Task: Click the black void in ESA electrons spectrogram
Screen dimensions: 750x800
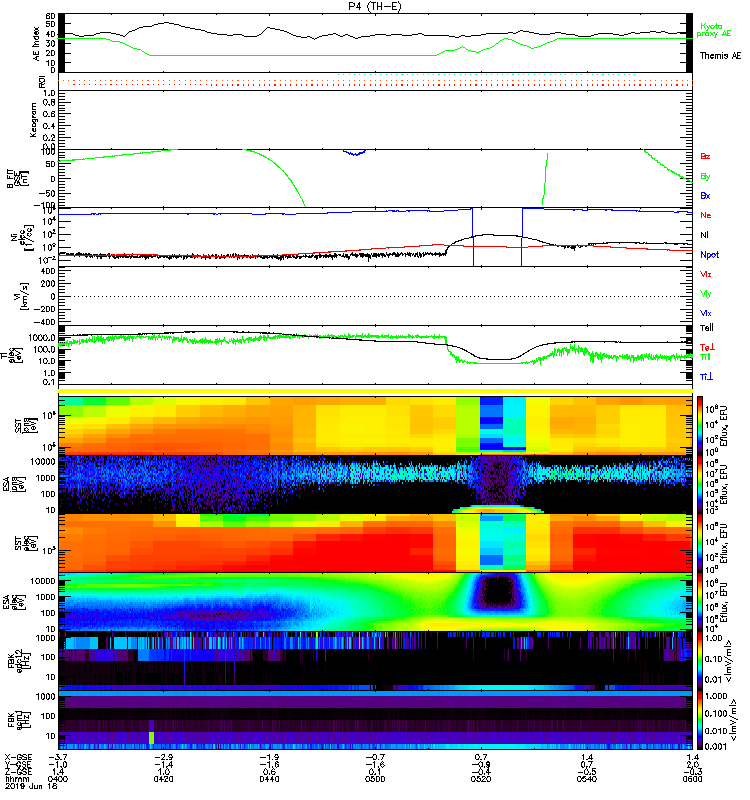Action: pos(498,593)
